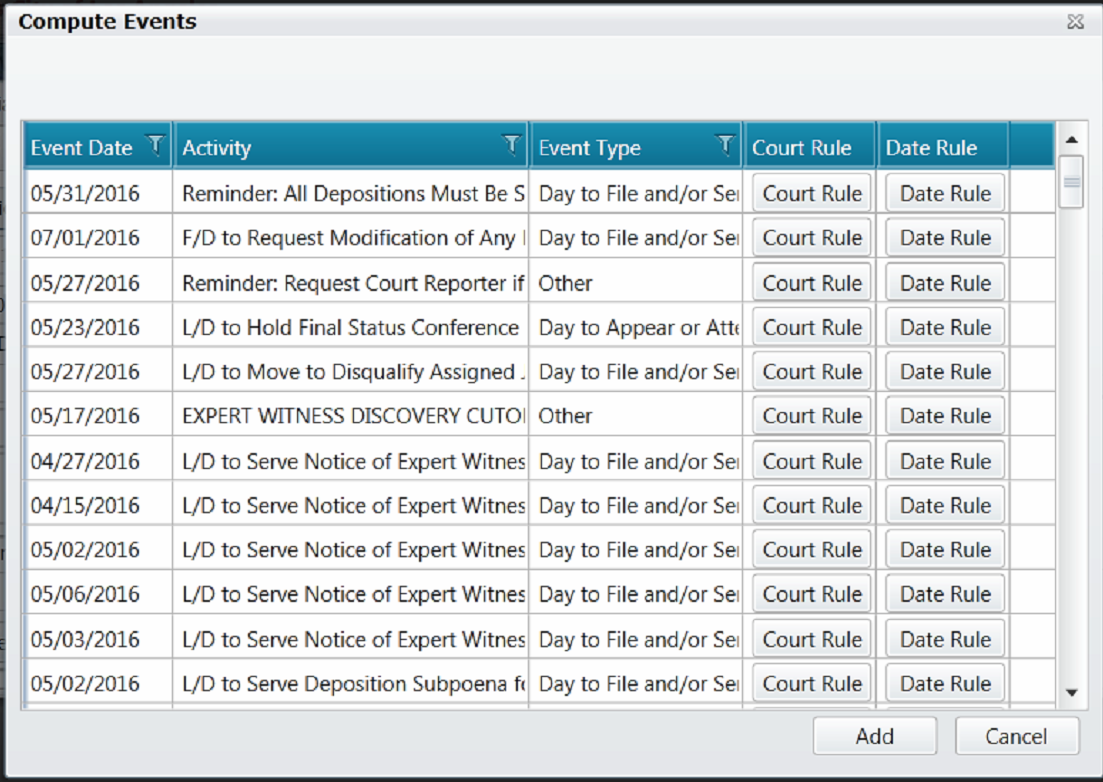The image size is (1103, 782).
Task: Open Court Rule for EXPERT WITNESS DISCOVERY CUTOFF
Action: [811, 415]
